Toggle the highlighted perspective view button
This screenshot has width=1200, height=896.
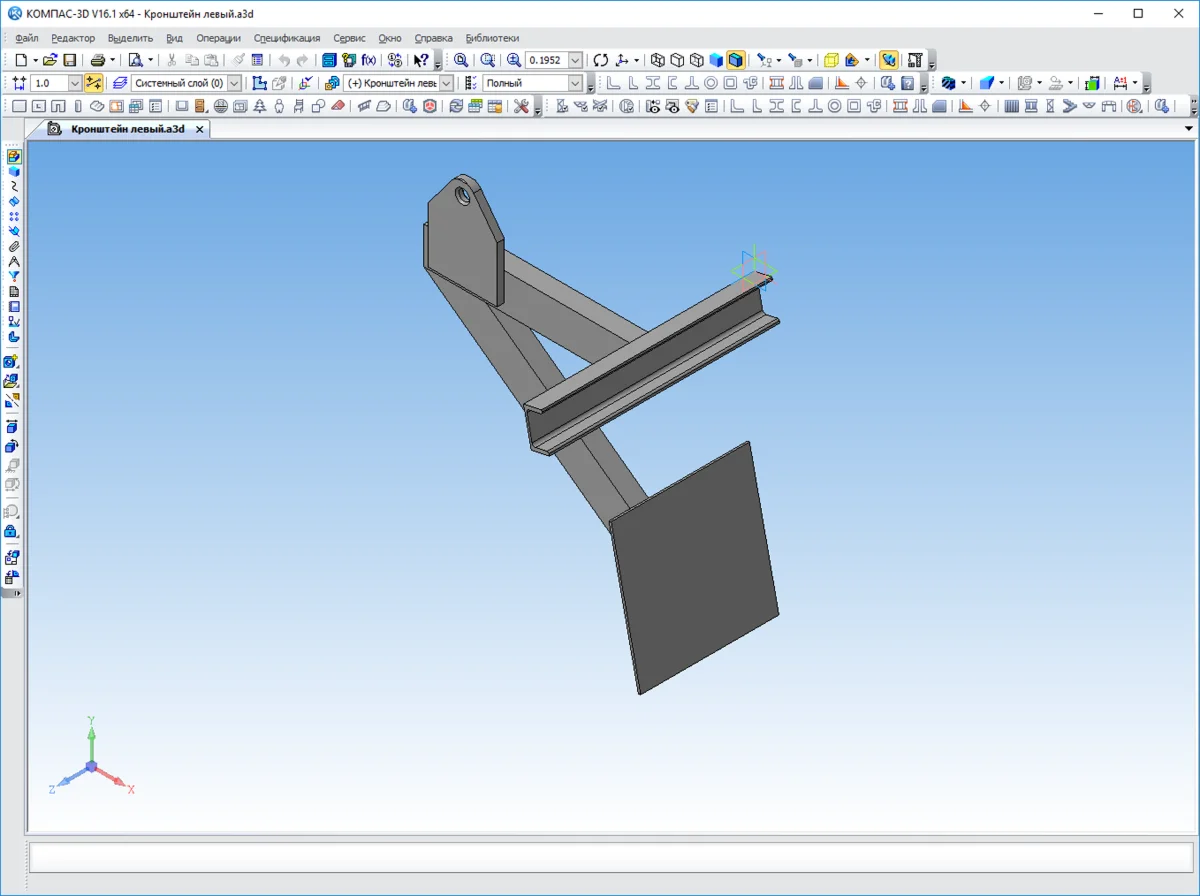(x=888, y=60)
